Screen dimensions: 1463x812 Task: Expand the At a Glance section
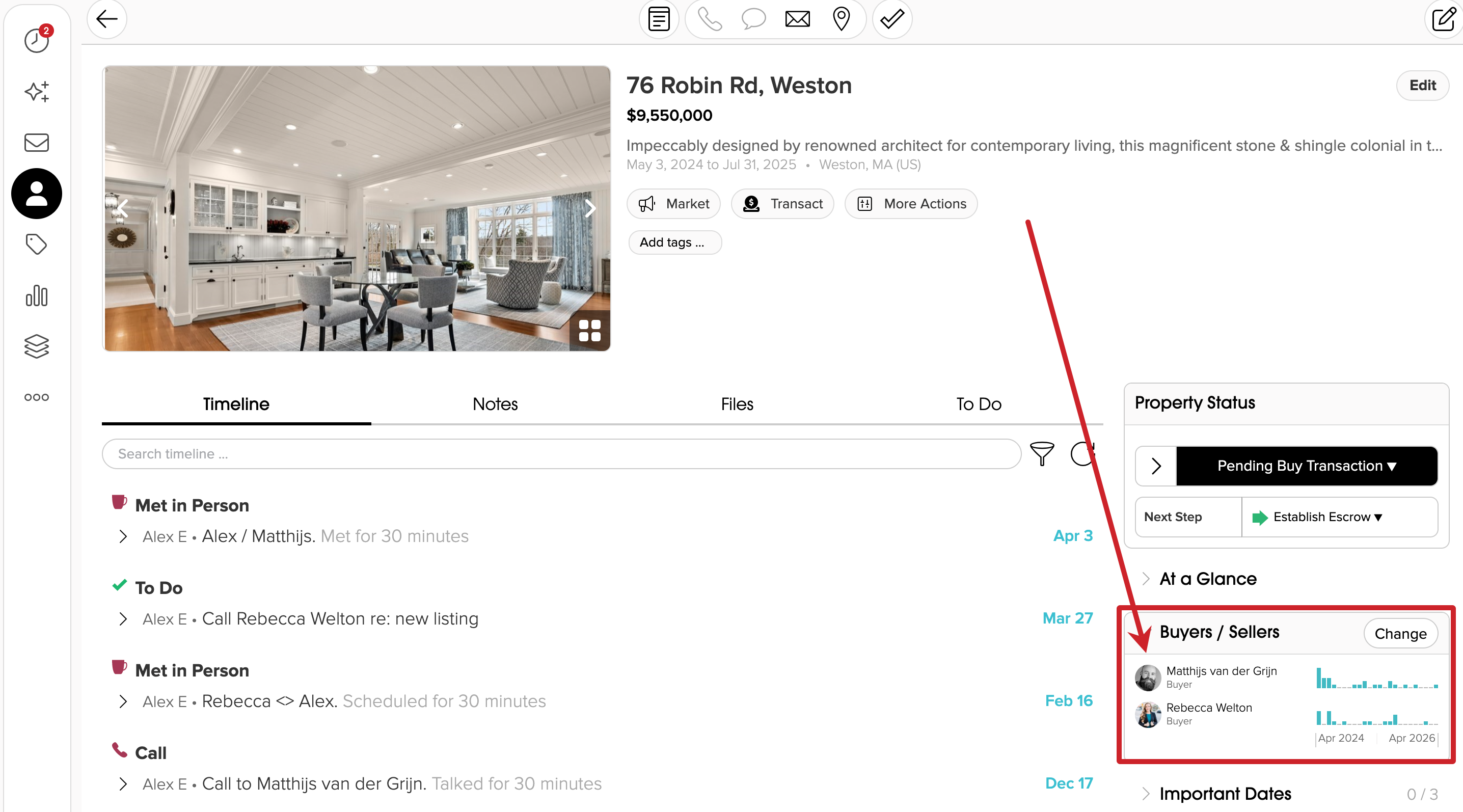1207,579
